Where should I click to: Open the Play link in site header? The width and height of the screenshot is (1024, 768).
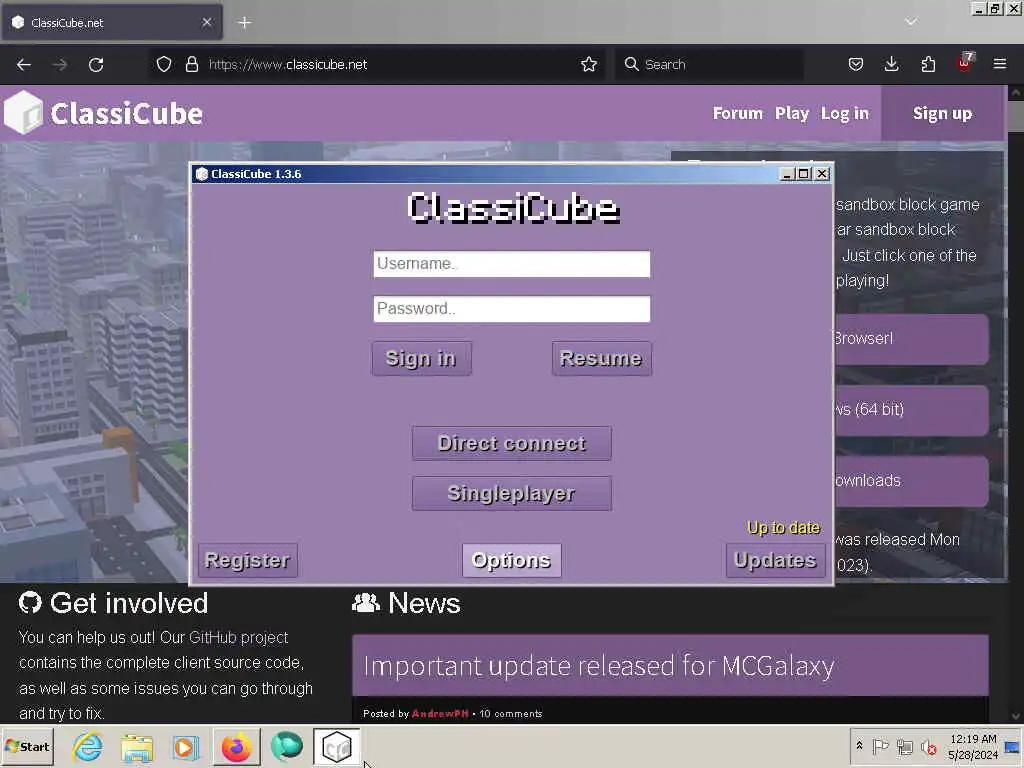792,114
